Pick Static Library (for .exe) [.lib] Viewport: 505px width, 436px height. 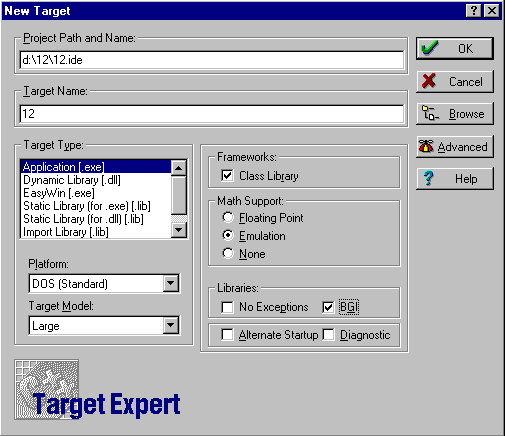click(x=96, y=206)
